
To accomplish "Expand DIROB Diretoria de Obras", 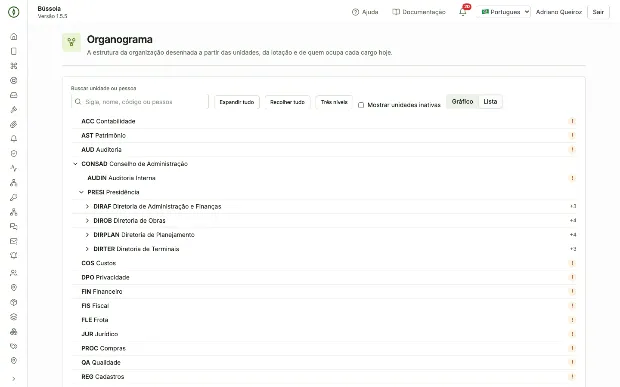I will point(87,221).
